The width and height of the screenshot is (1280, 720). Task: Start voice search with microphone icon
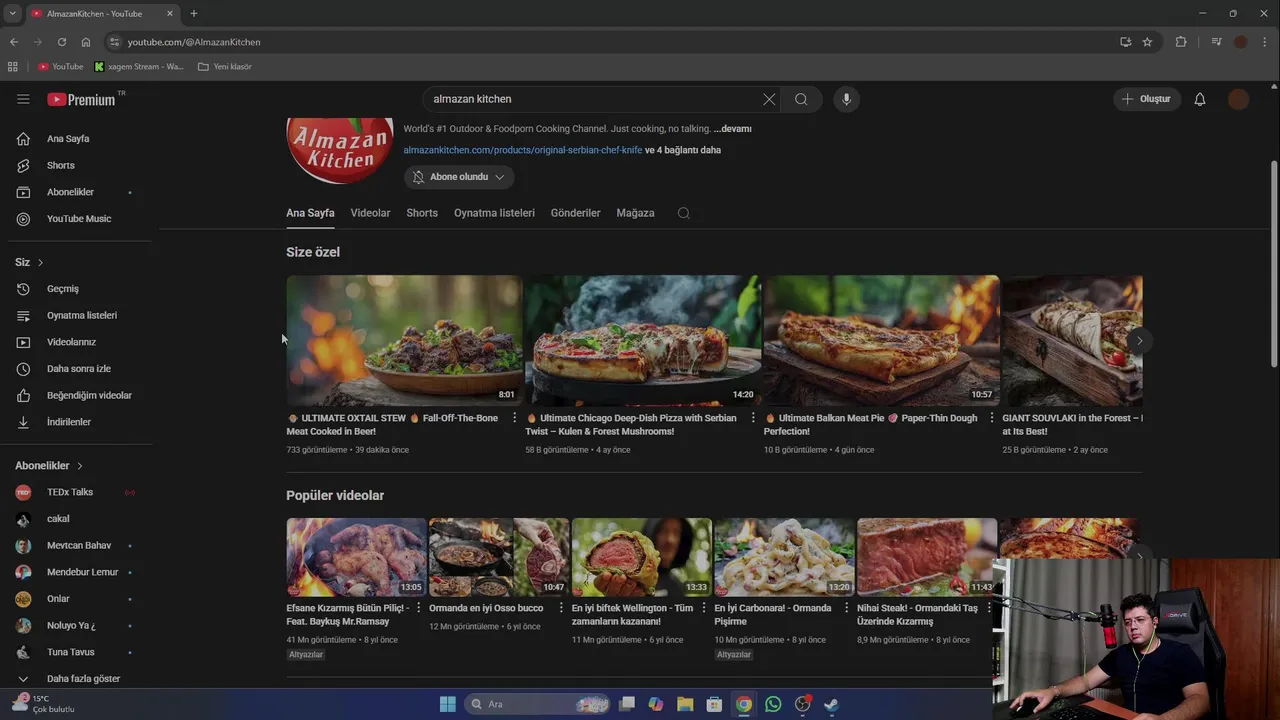tap(846, 99)
